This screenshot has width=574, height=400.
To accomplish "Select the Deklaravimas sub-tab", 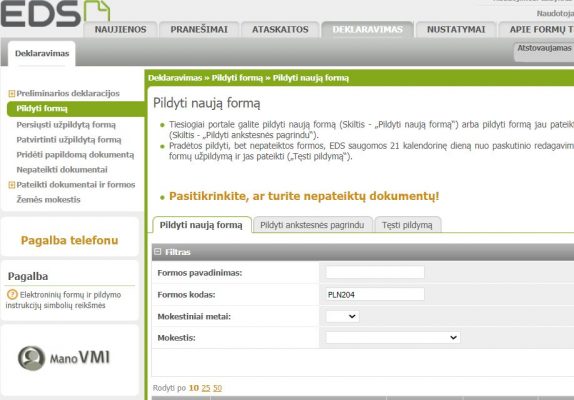I will [x=42, y=53].
